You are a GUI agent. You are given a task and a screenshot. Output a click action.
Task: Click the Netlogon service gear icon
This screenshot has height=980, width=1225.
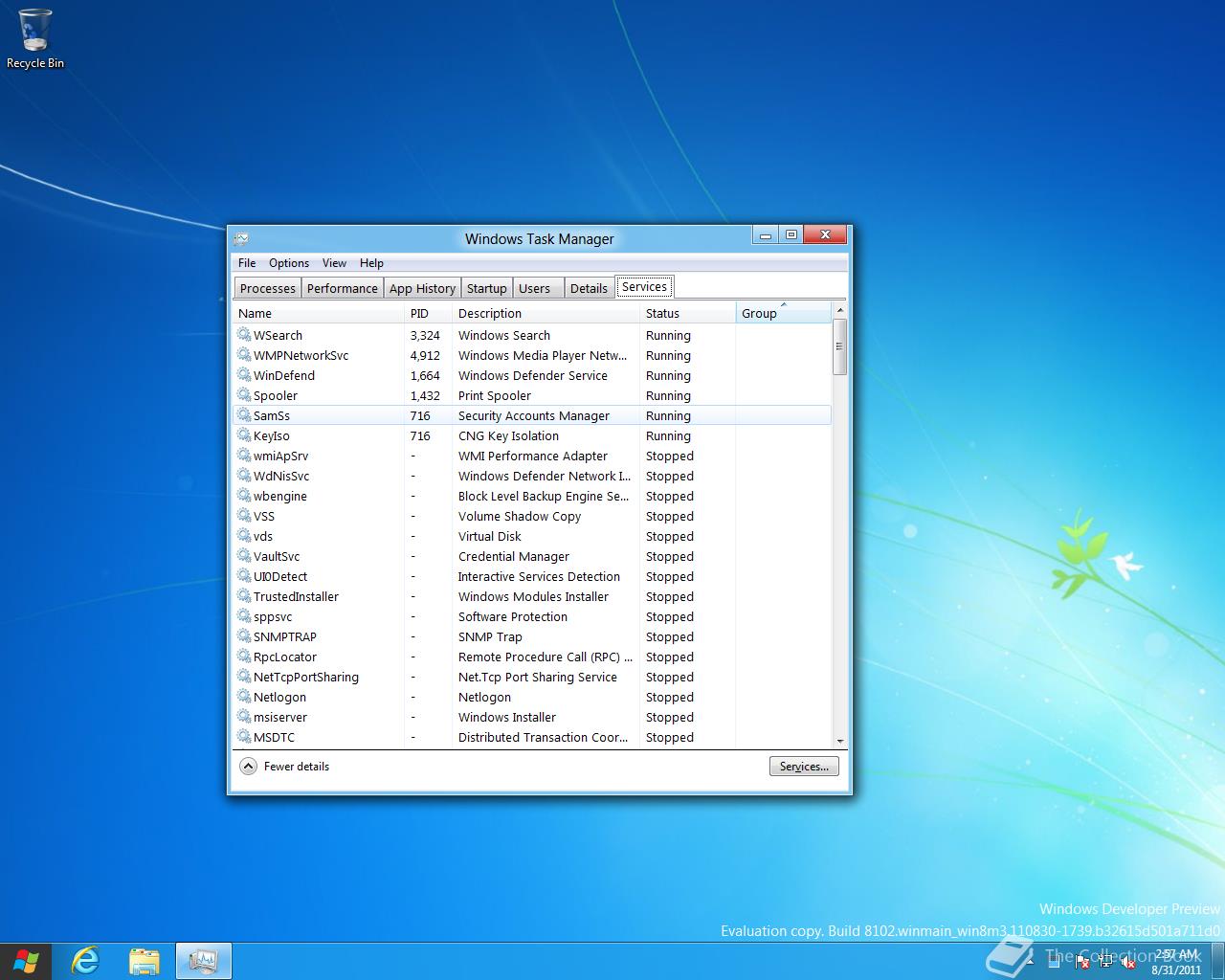(x=244, y=697)
